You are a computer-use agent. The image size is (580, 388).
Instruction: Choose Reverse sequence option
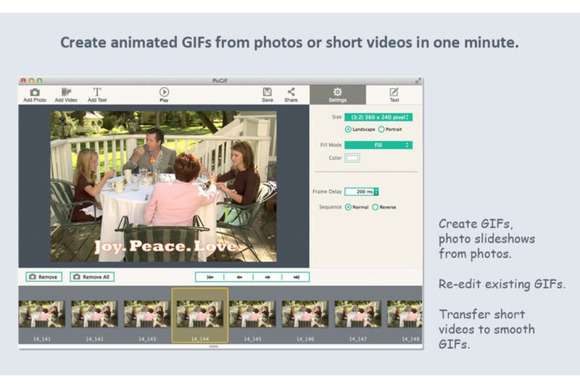pos(375,207)
